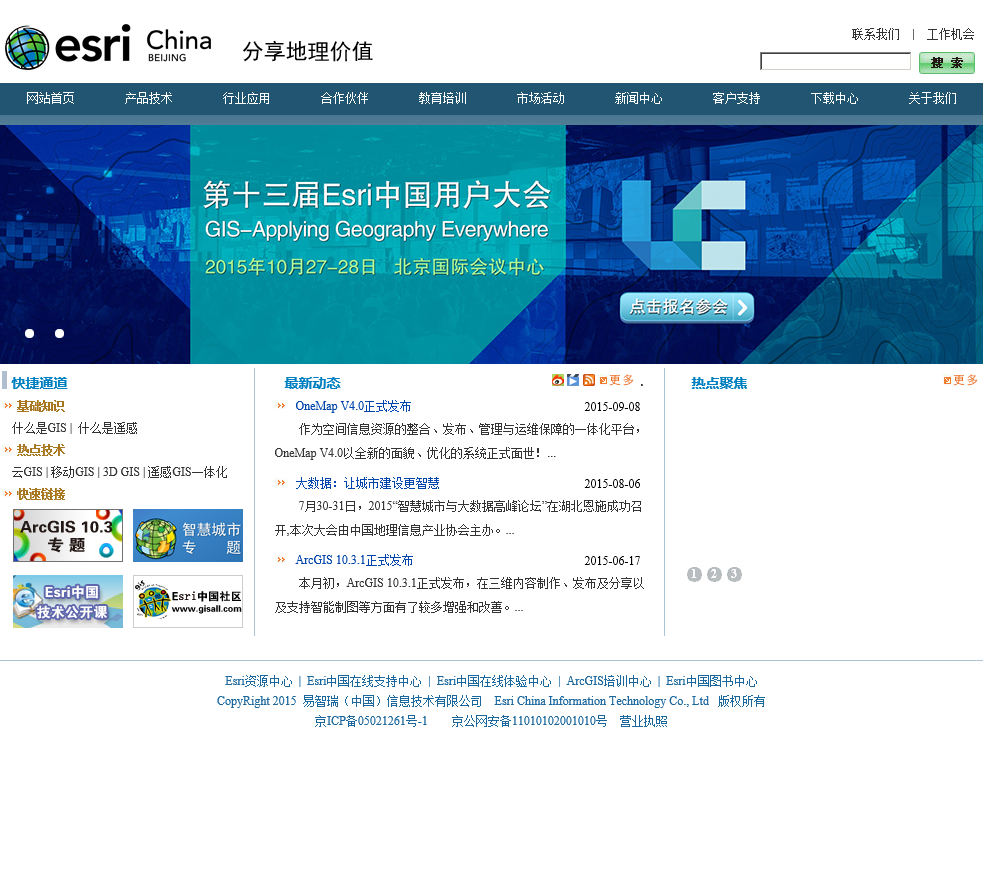The image size is (983, 894).
Task: Click the Esri globe logo
Action: (x=27, y=48)
